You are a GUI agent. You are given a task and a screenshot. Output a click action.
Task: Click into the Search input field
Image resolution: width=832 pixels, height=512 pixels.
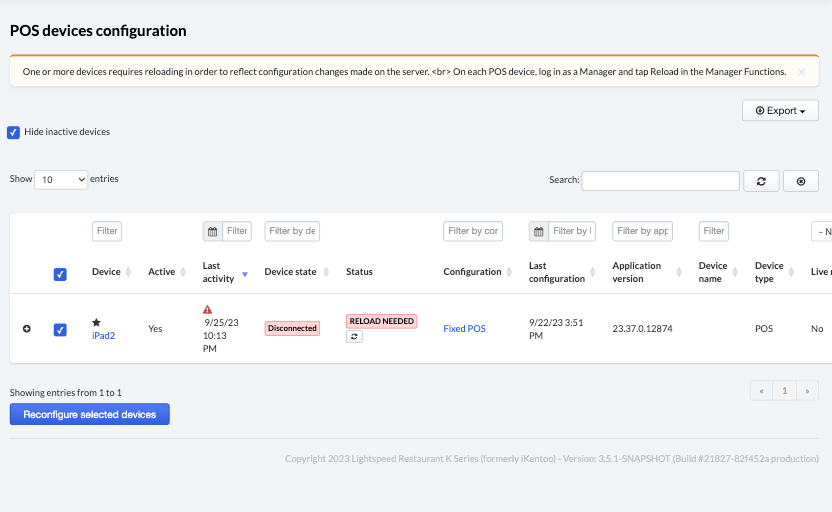(x=660, y=181)
